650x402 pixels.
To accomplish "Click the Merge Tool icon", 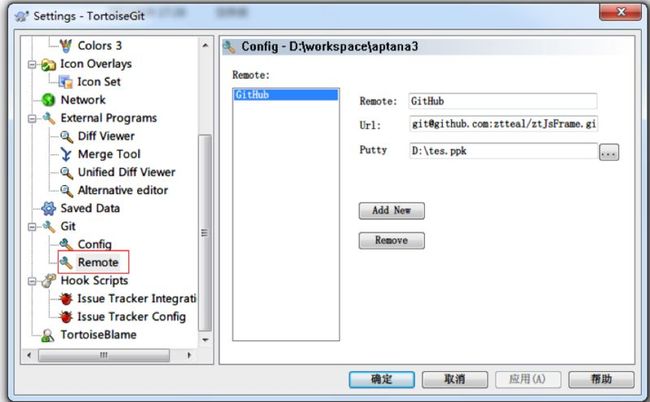I will pos(66,154).
